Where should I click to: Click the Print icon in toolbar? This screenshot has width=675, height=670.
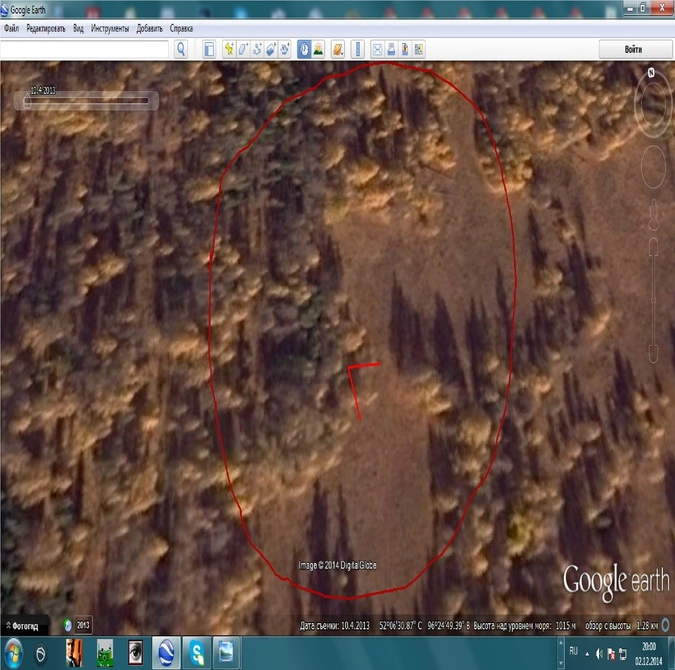pos(391,49)
